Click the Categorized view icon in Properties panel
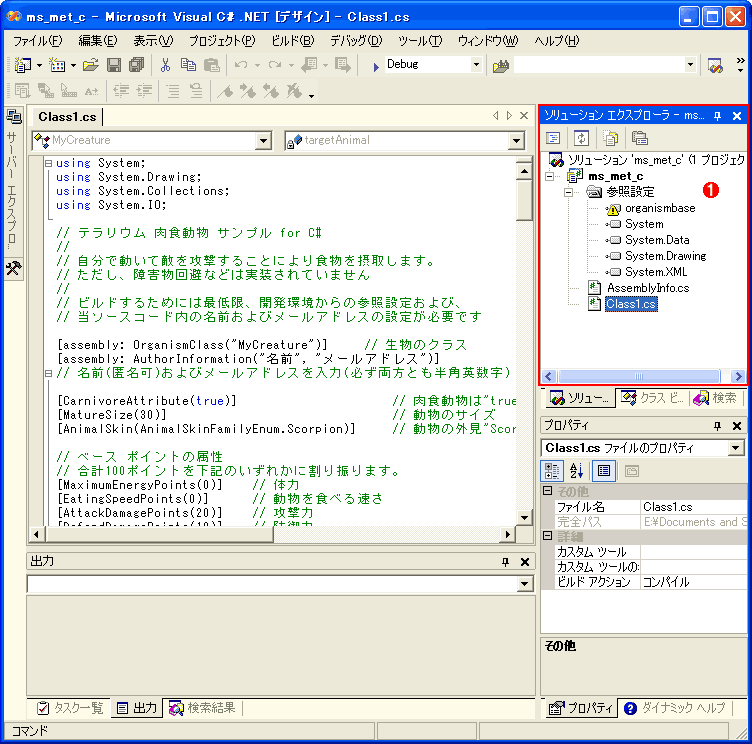The image size is (752, 744). (x=552, y=471)
